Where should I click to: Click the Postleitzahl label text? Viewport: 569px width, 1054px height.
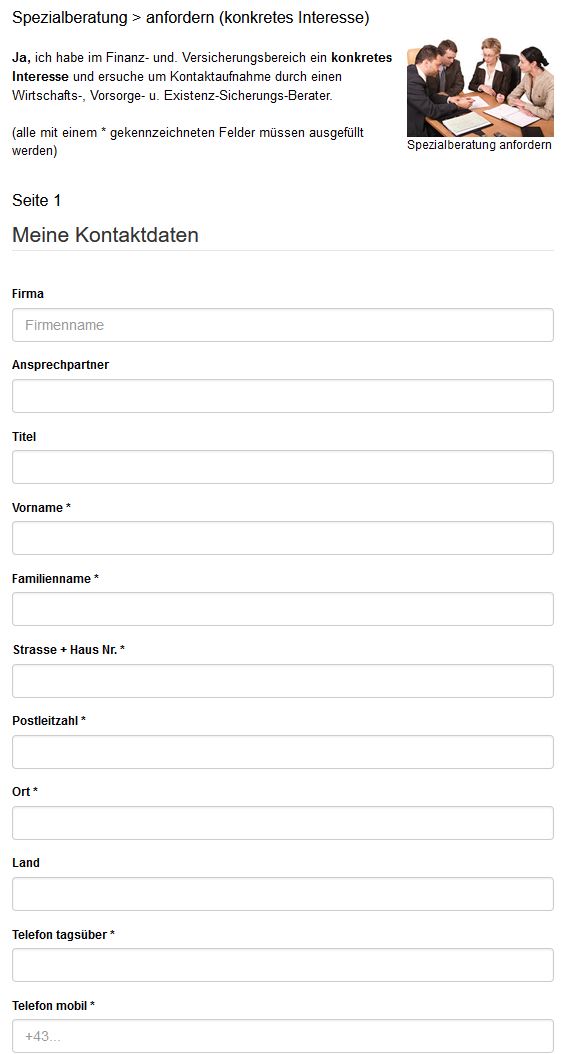click(49, 721)
